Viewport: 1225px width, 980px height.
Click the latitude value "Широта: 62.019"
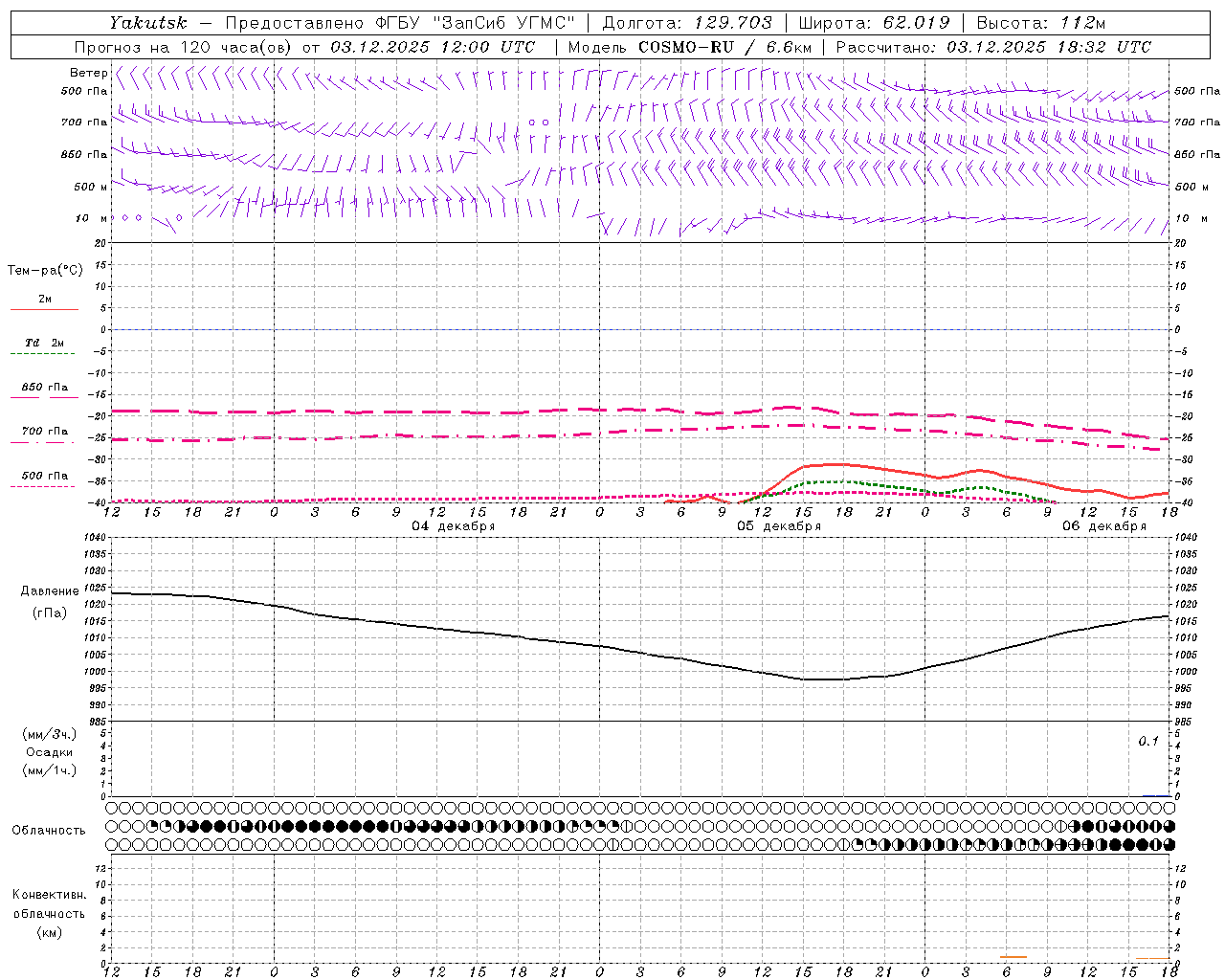[x=874, y=23]
